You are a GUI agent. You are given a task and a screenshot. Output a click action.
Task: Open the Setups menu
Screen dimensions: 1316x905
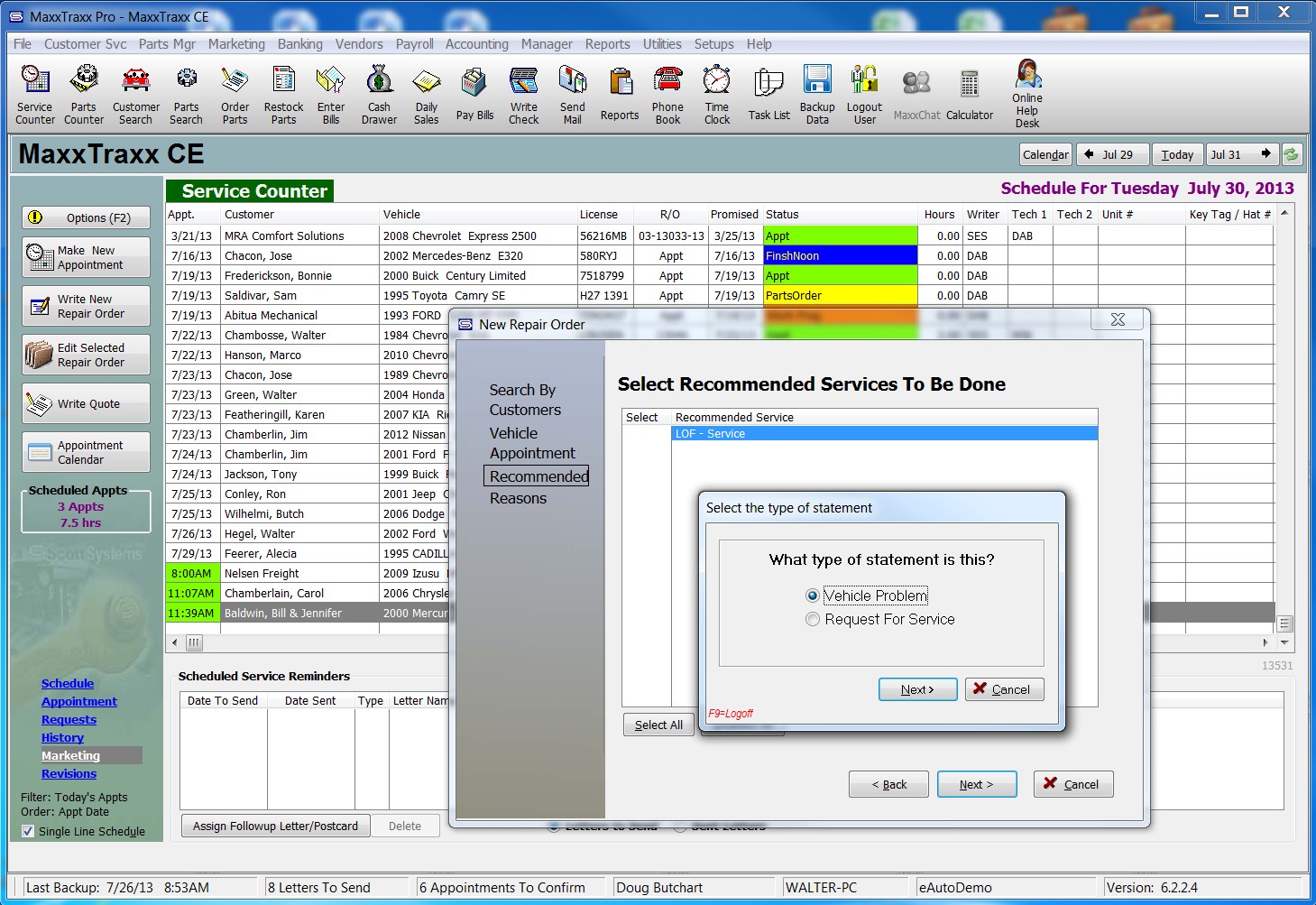point(713,44)
